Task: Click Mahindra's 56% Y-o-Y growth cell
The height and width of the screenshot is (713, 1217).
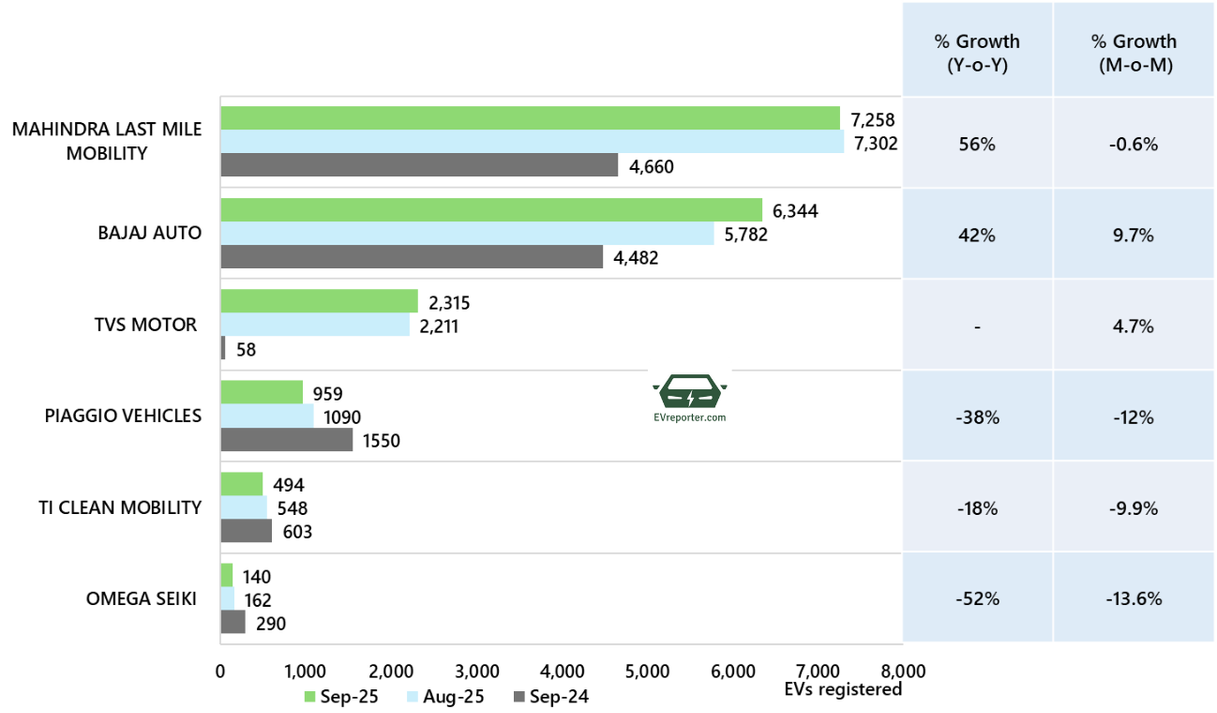Action: [x=977, y=143]
